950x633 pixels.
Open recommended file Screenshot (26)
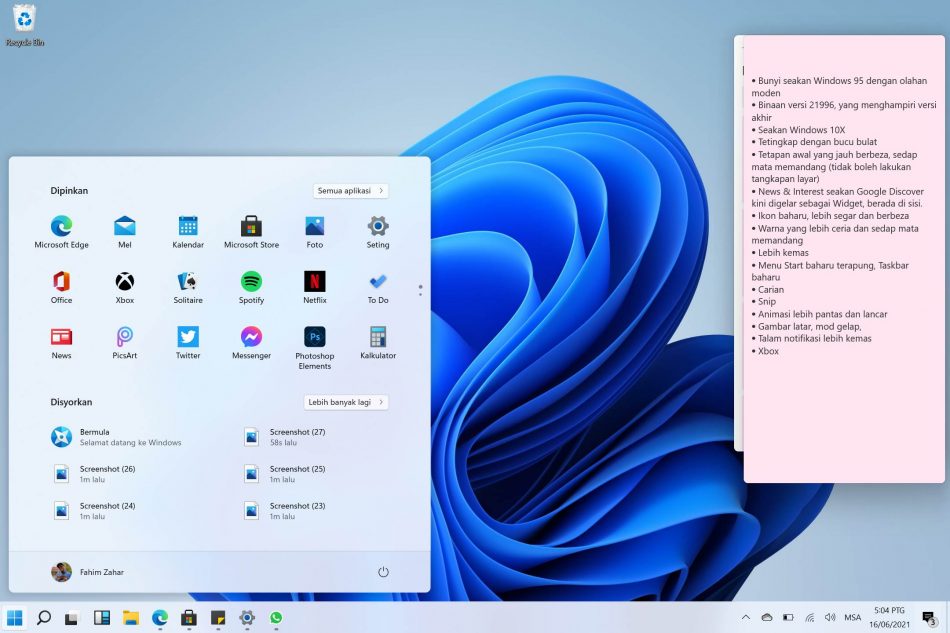tap(94, 474)
